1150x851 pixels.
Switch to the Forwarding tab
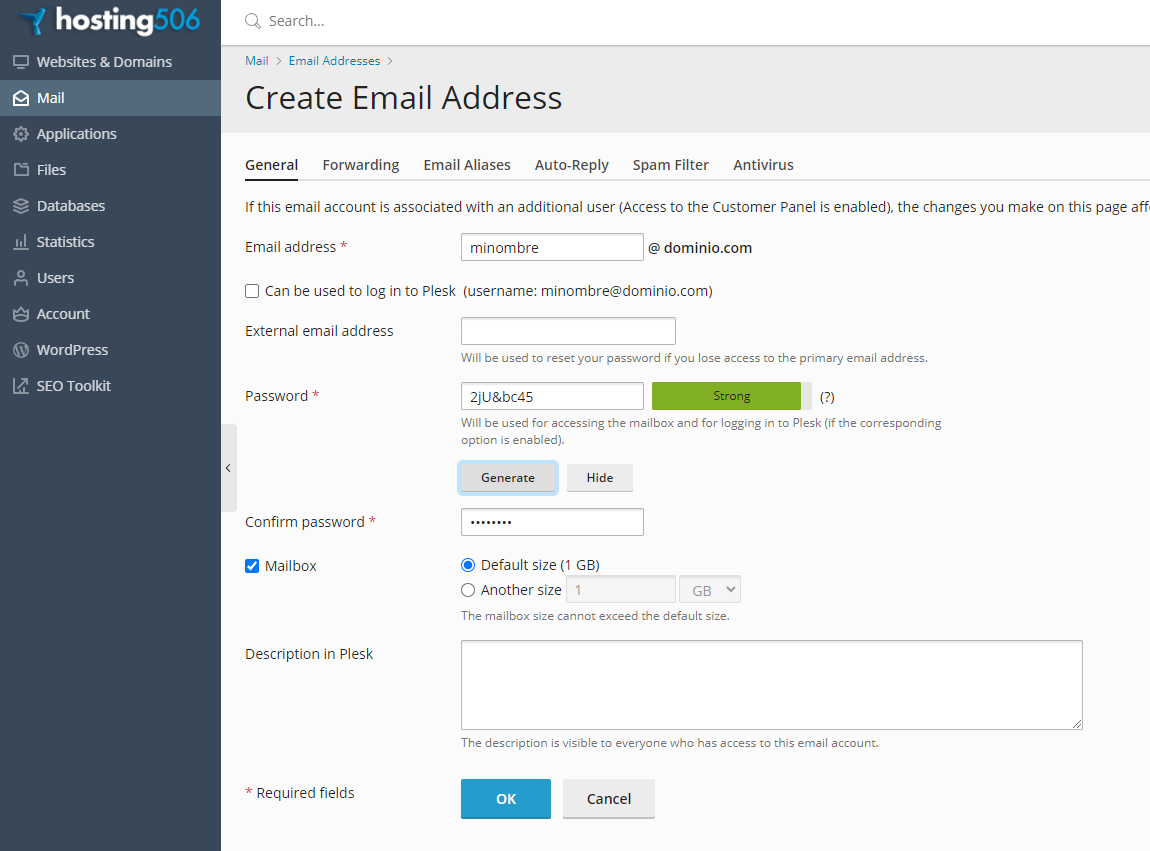tap(360, 164)
